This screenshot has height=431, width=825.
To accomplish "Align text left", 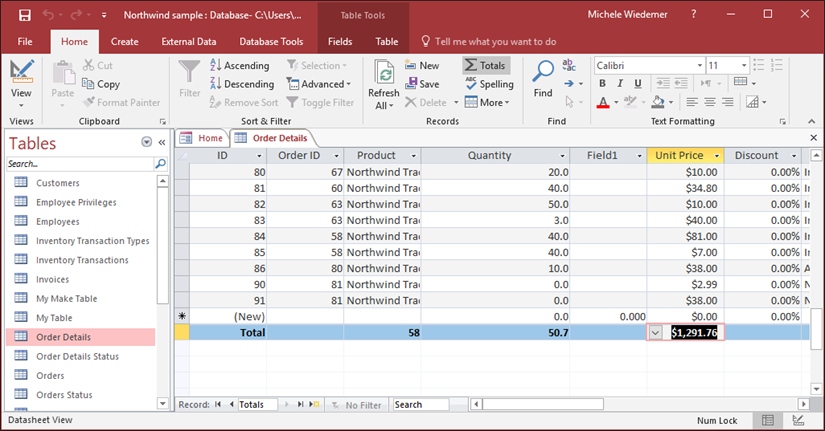I will 692,102.
